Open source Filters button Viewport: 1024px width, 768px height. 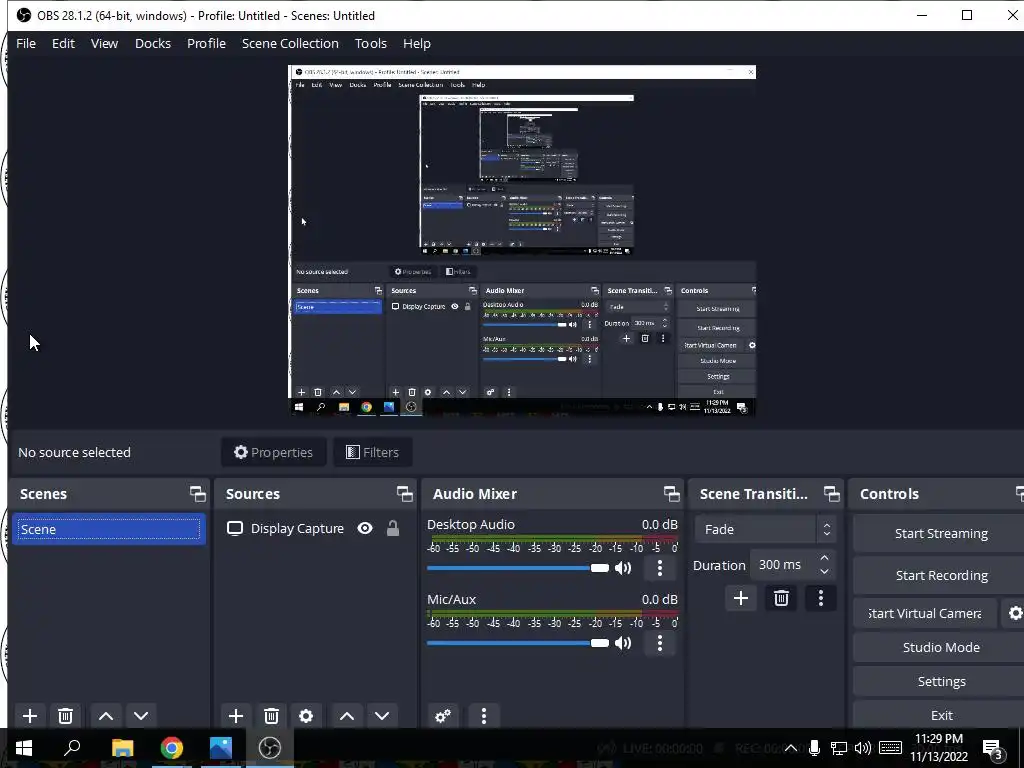click(372, 452)
